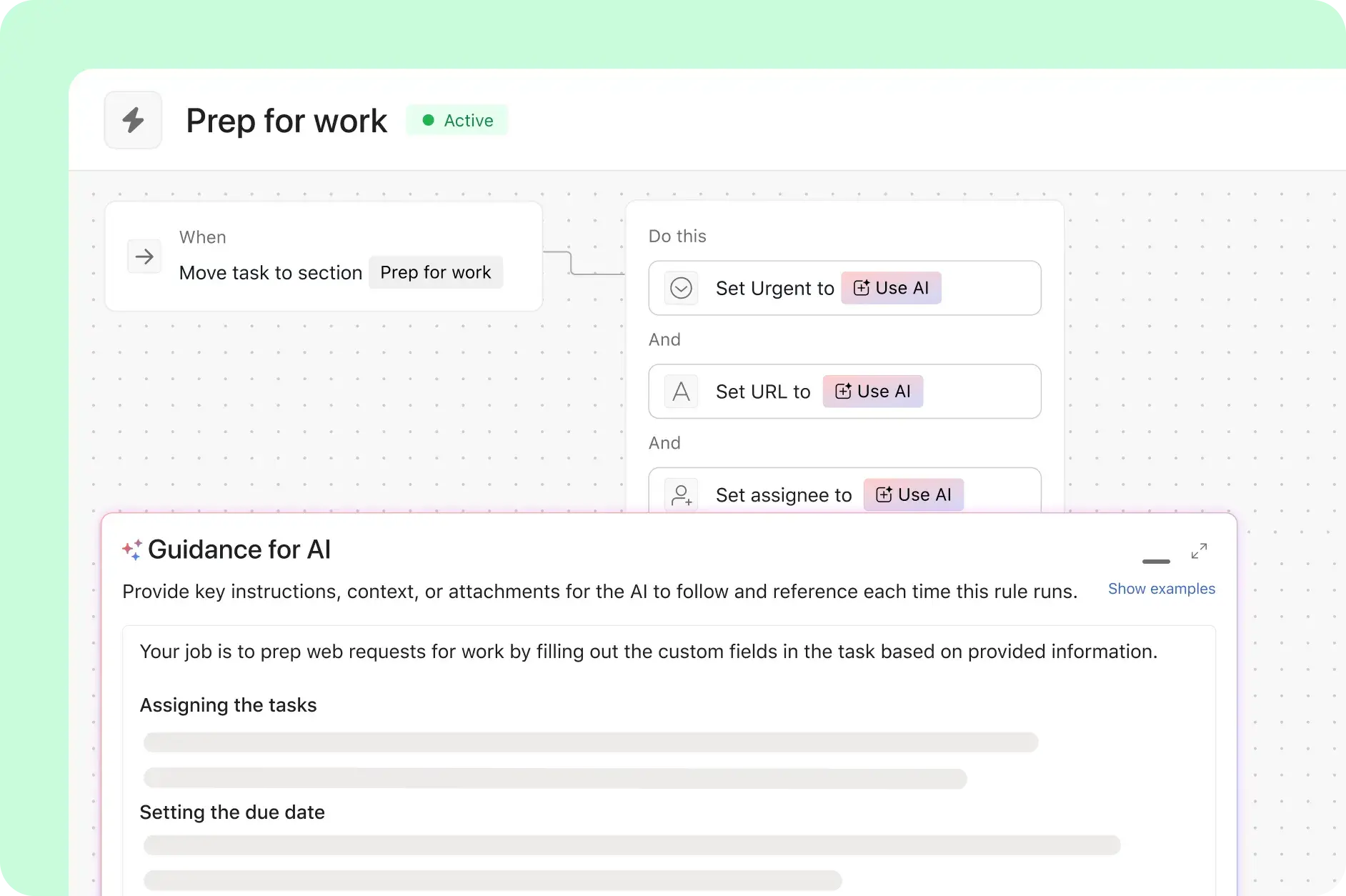This screenshot has height=896, width=1346.
Task: Expand the Guidance for AI panel
Action: click(x=1199, y=551)
